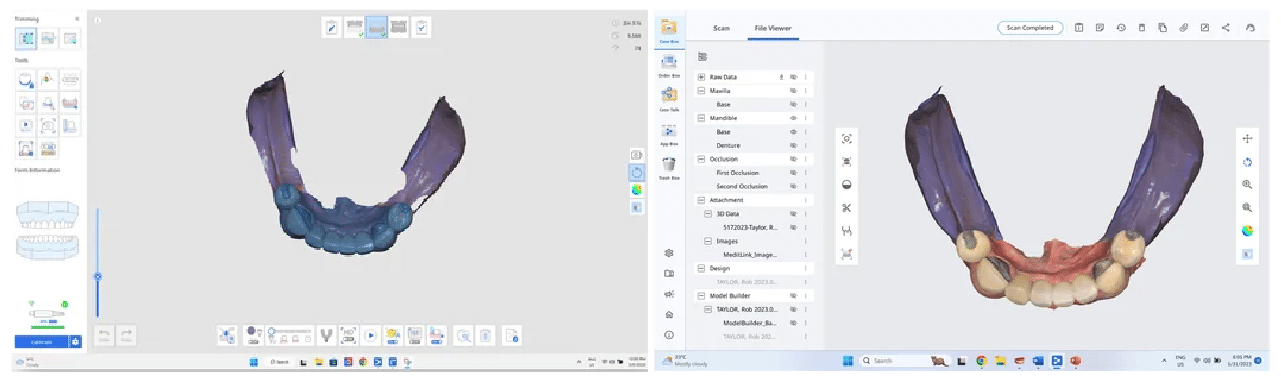The image size is (1281, 380).
Task: Click the share icon in top toolbar
Action: coord(1226,28)
